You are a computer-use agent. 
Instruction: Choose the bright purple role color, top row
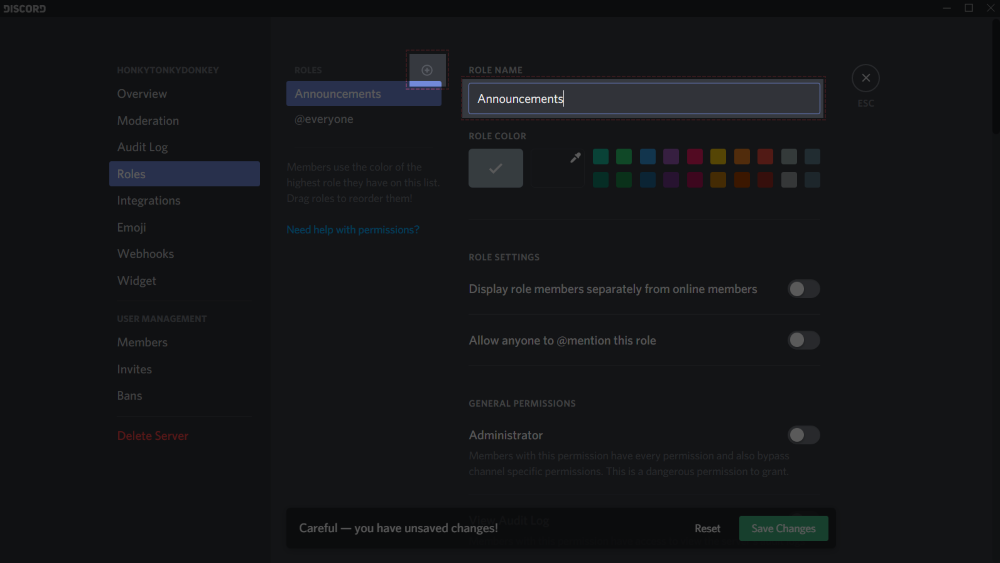[x=671, y=156]
